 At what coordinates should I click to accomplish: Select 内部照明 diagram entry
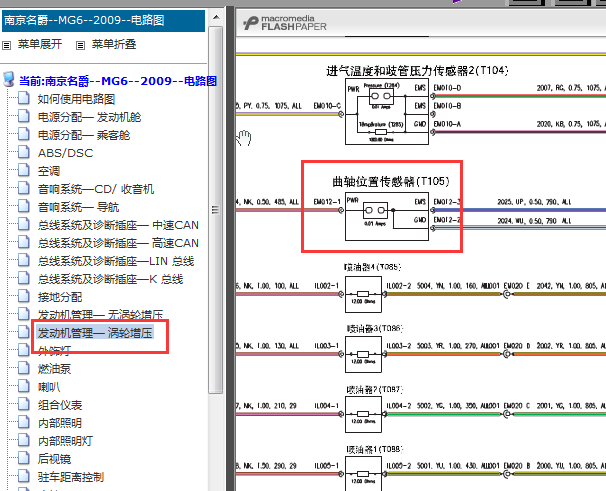click(x=60, y=423)
